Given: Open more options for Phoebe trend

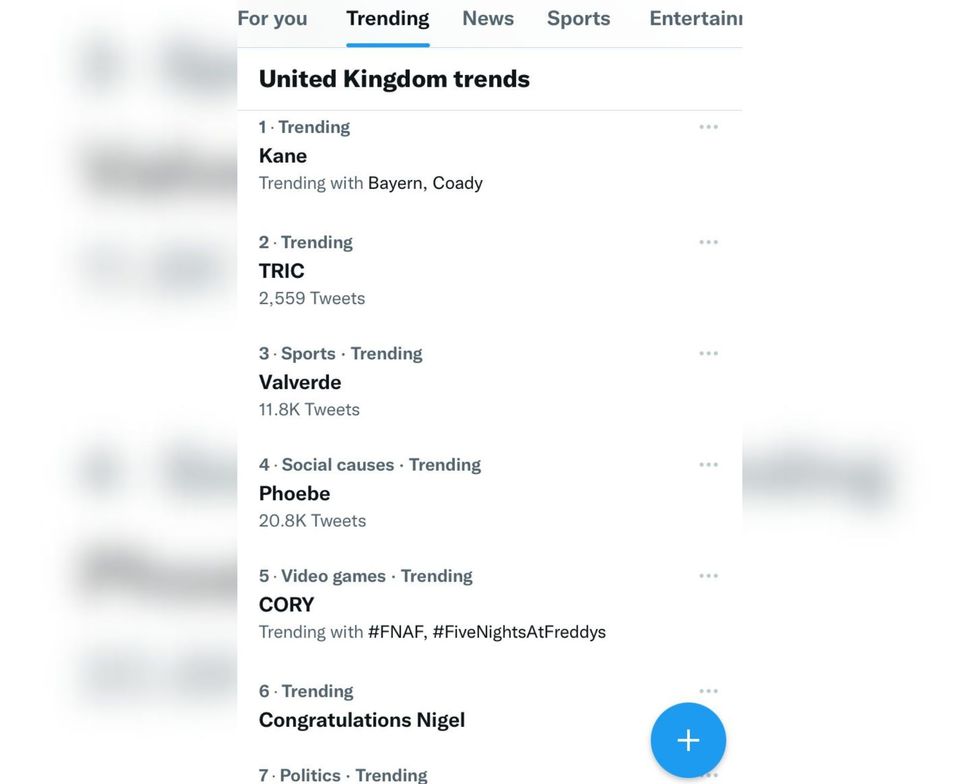Looking at the screenshot, I should tap(708, 465).
